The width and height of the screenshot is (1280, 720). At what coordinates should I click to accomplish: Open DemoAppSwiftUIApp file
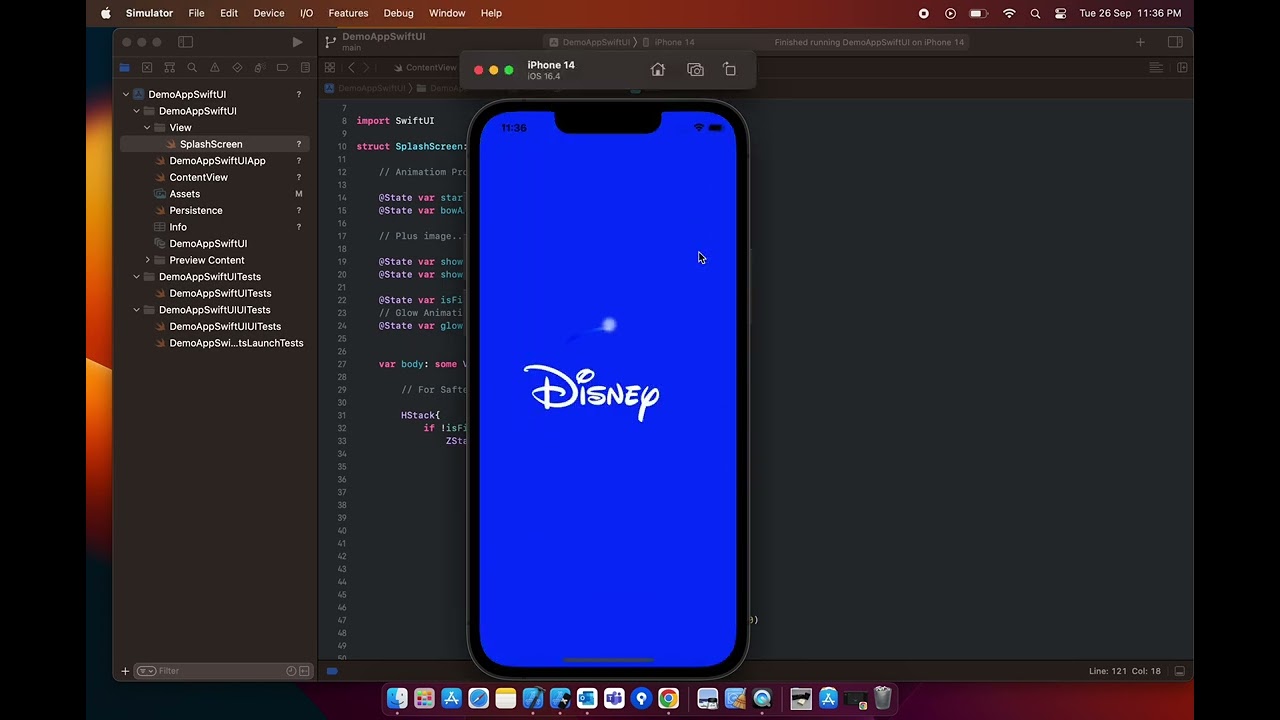[217, 161]
